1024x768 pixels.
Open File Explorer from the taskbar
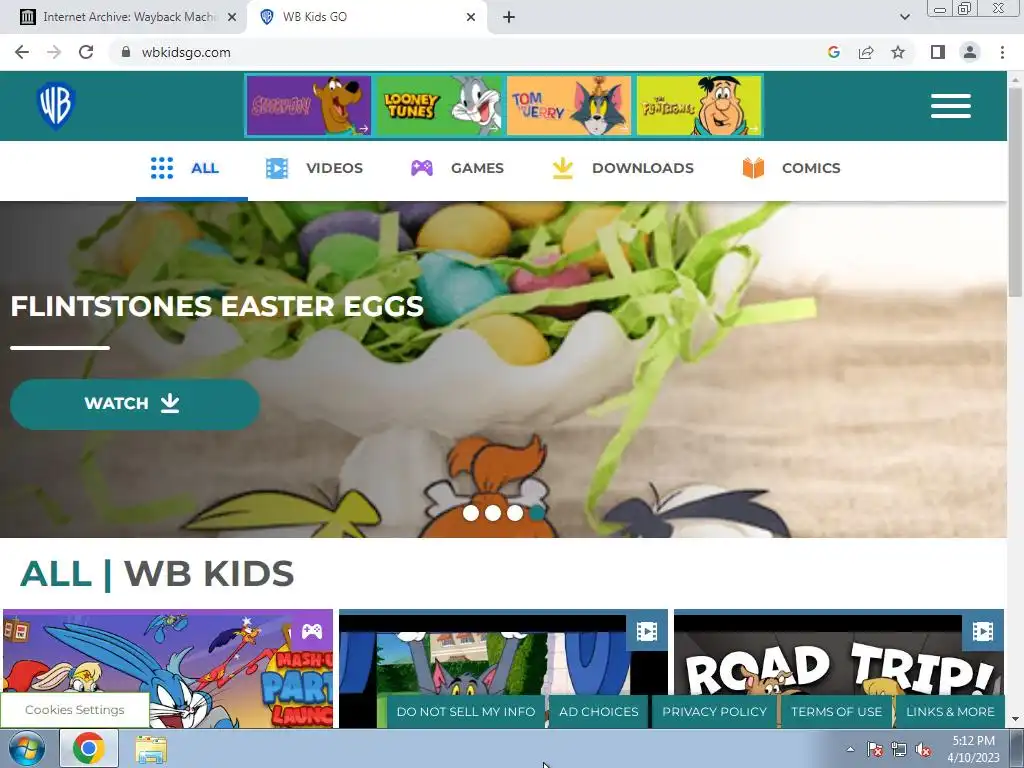[x=151, y=748]
